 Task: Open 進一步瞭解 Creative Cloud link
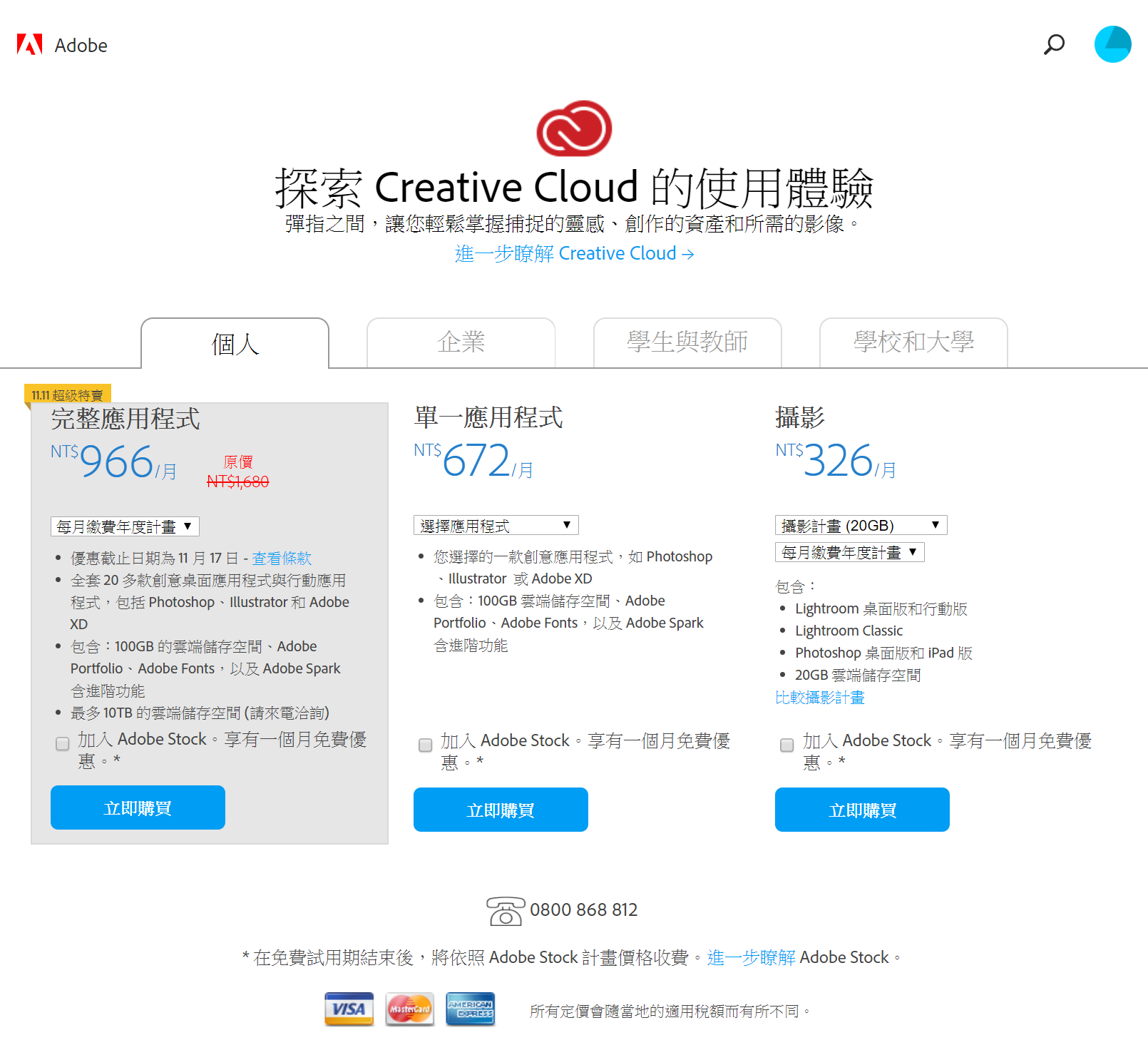[574, 254]
